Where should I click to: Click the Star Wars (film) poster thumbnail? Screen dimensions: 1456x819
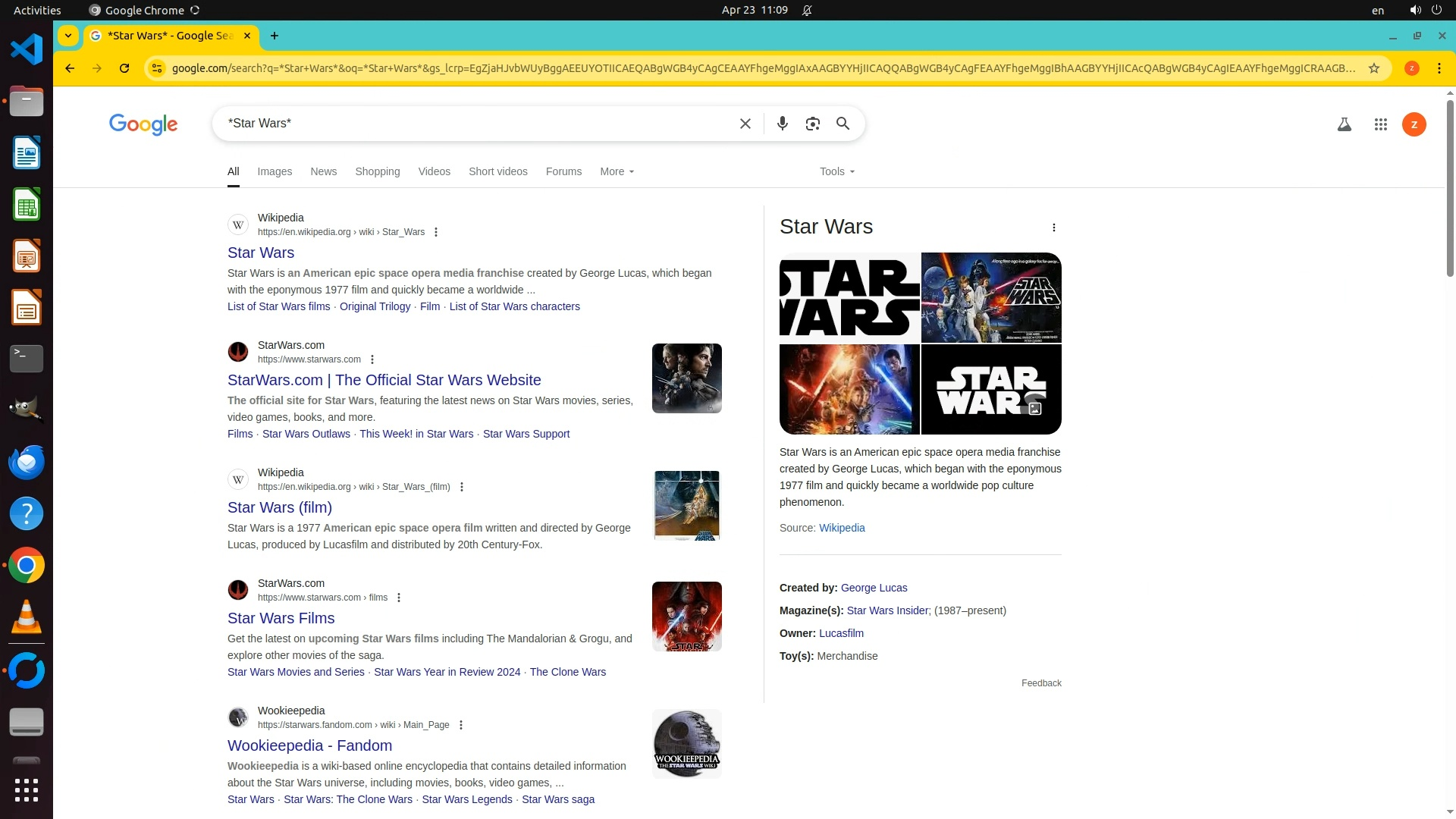(686, 505)
